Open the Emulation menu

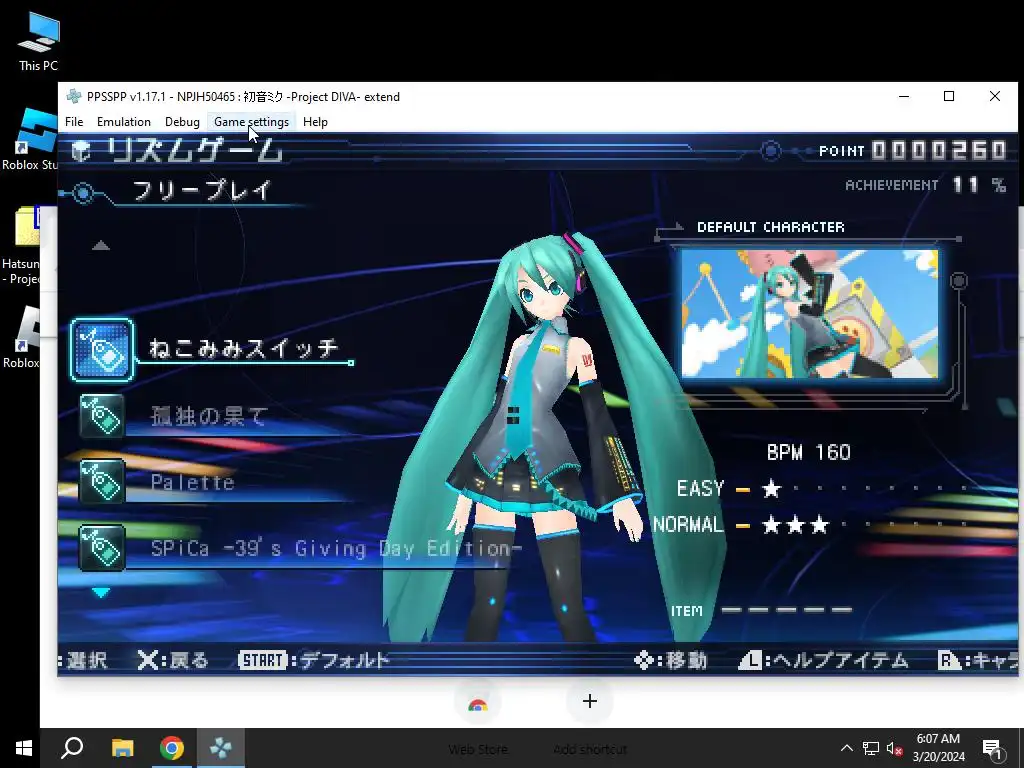click(123, 121)
